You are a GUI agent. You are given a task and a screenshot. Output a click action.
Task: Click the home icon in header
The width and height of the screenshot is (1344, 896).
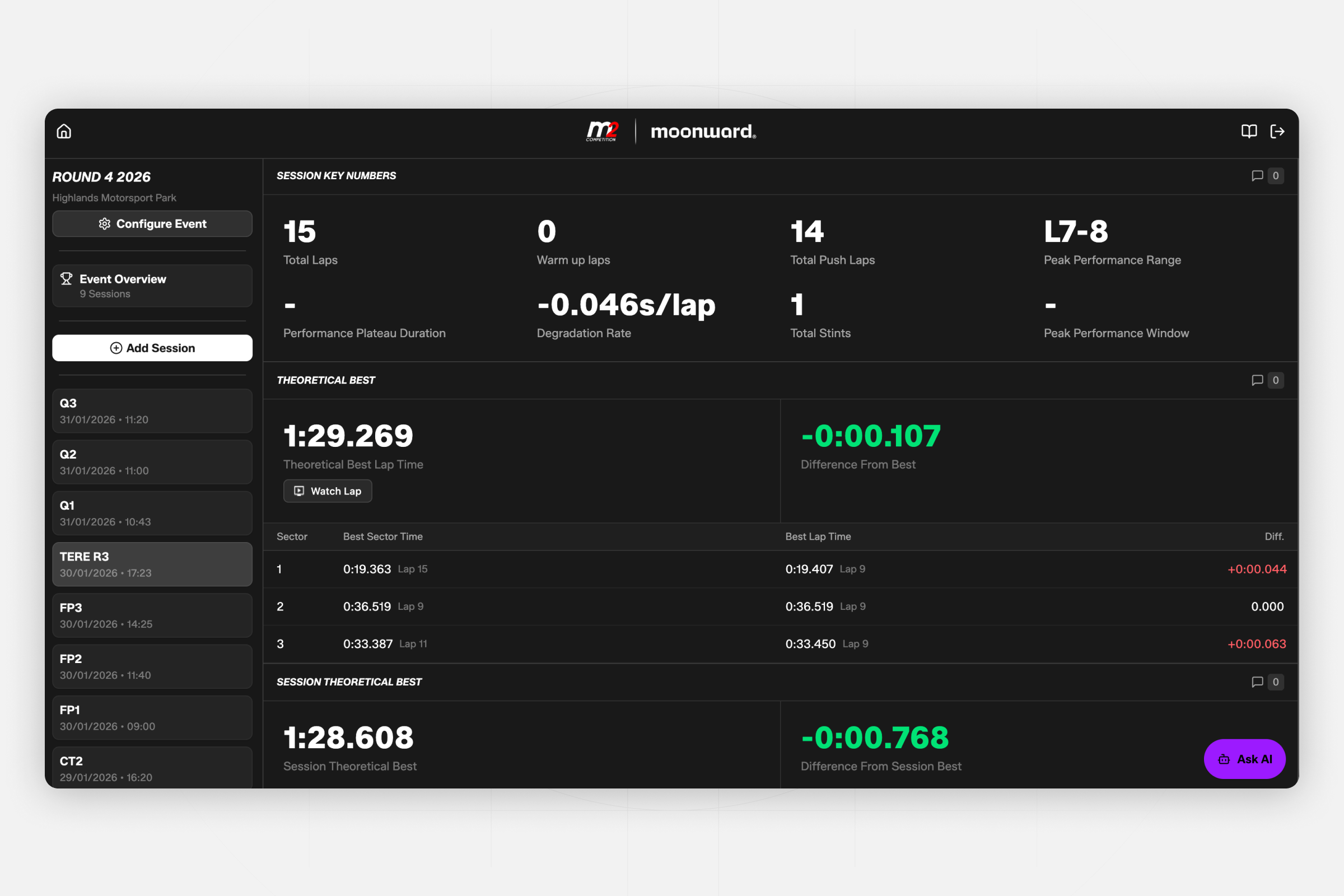(64, 132)
